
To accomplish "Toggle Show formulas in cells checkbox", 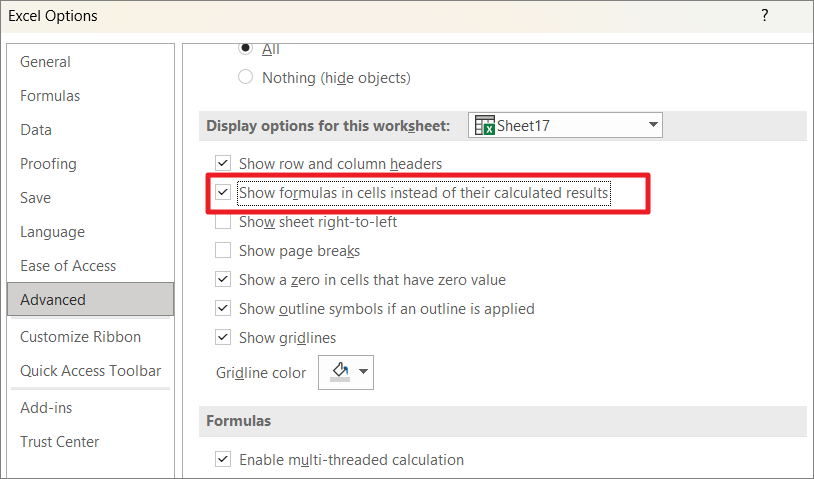I will (223, 192).
